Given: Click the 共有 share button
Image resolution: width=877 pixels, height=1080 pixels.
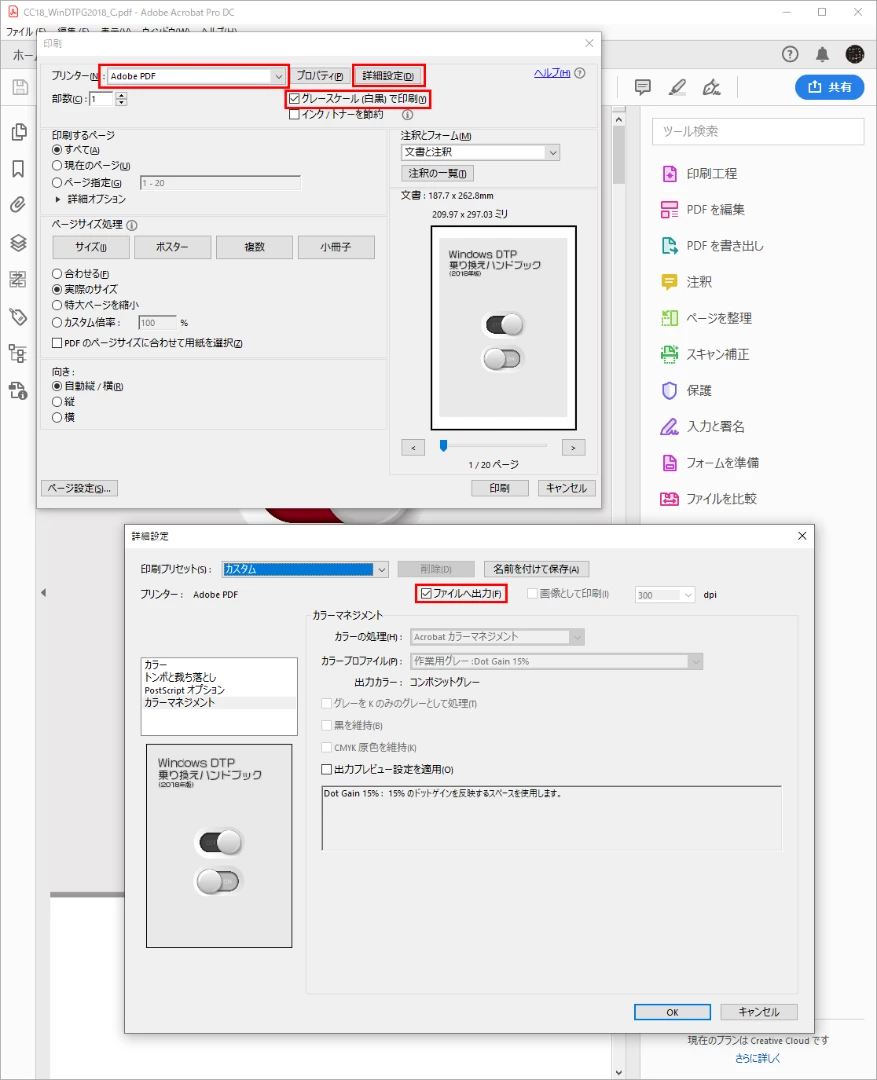Looking at the screenshot, I should pos(829,87).
